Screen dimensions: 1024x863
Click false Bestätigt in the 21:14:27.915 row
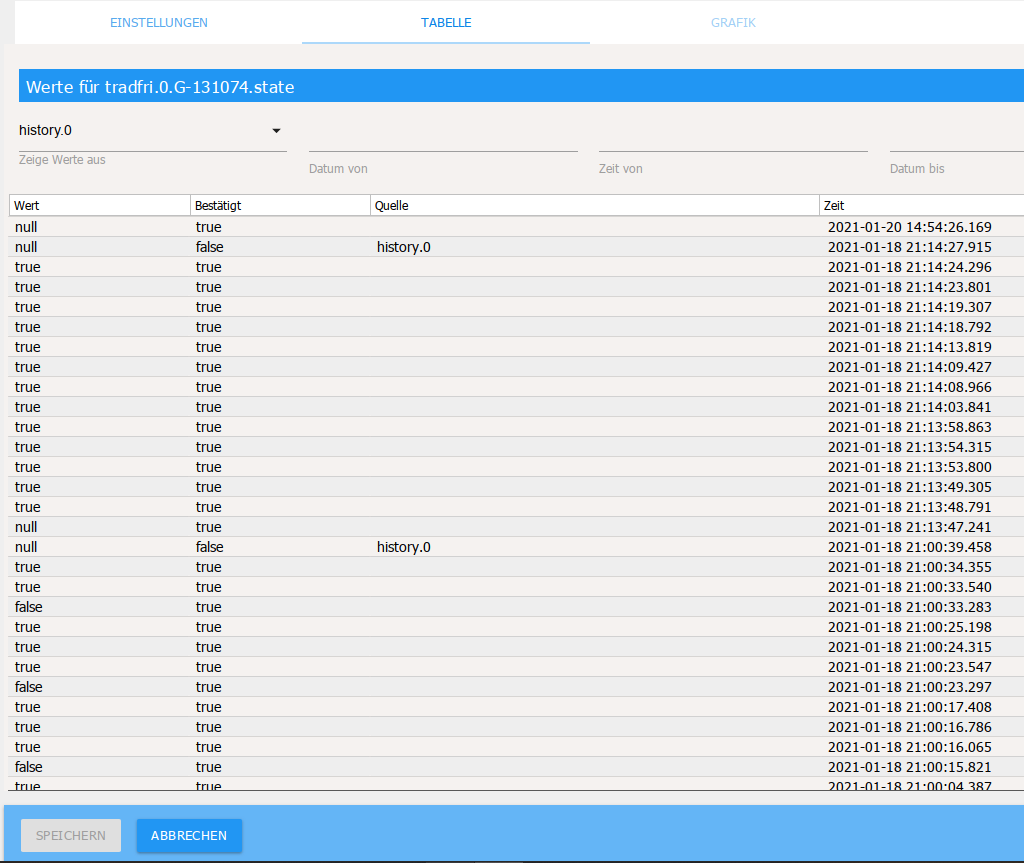coord(210,247)
